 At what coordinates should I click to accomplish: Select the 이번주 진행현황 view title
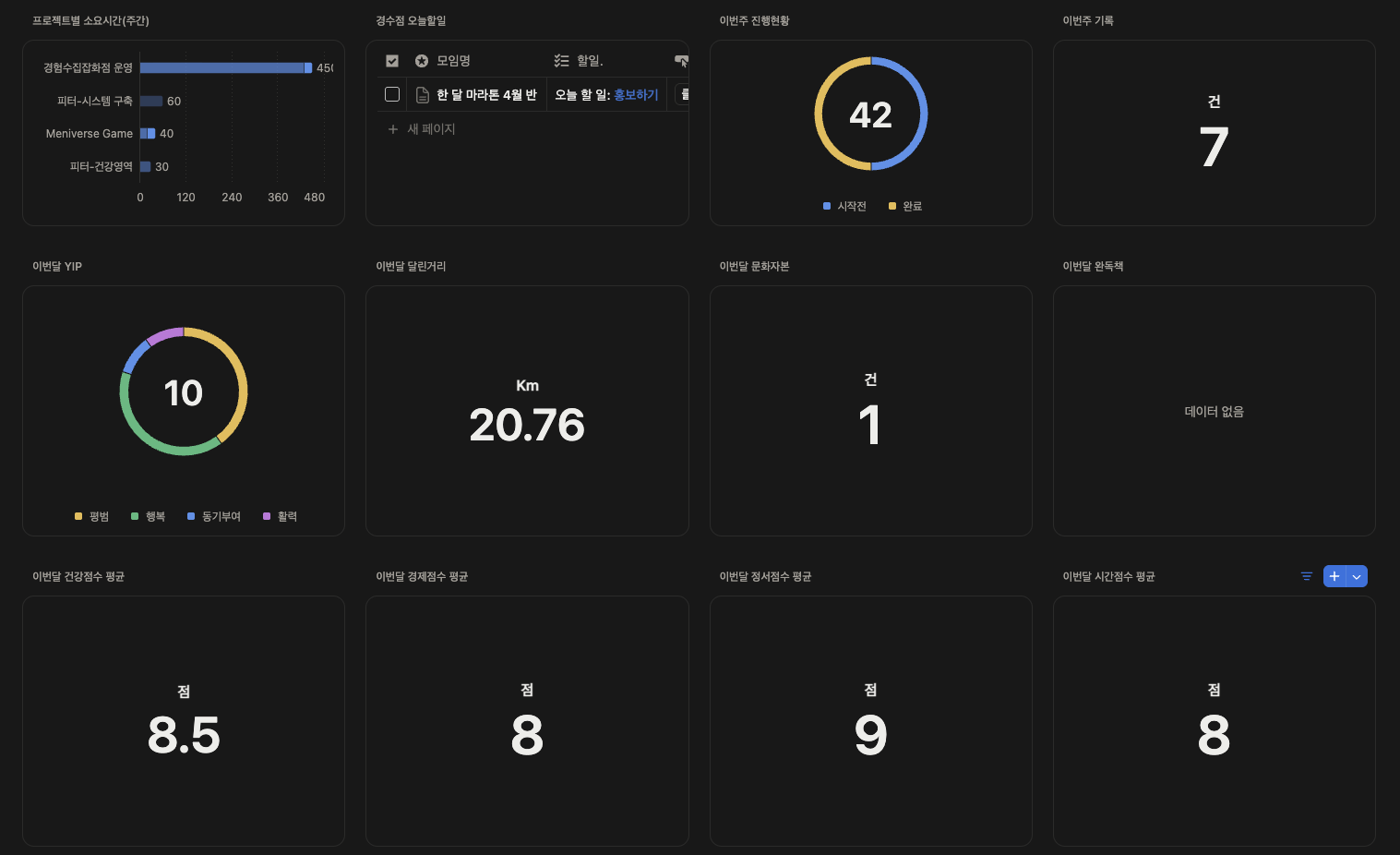(x=754, y=21)
